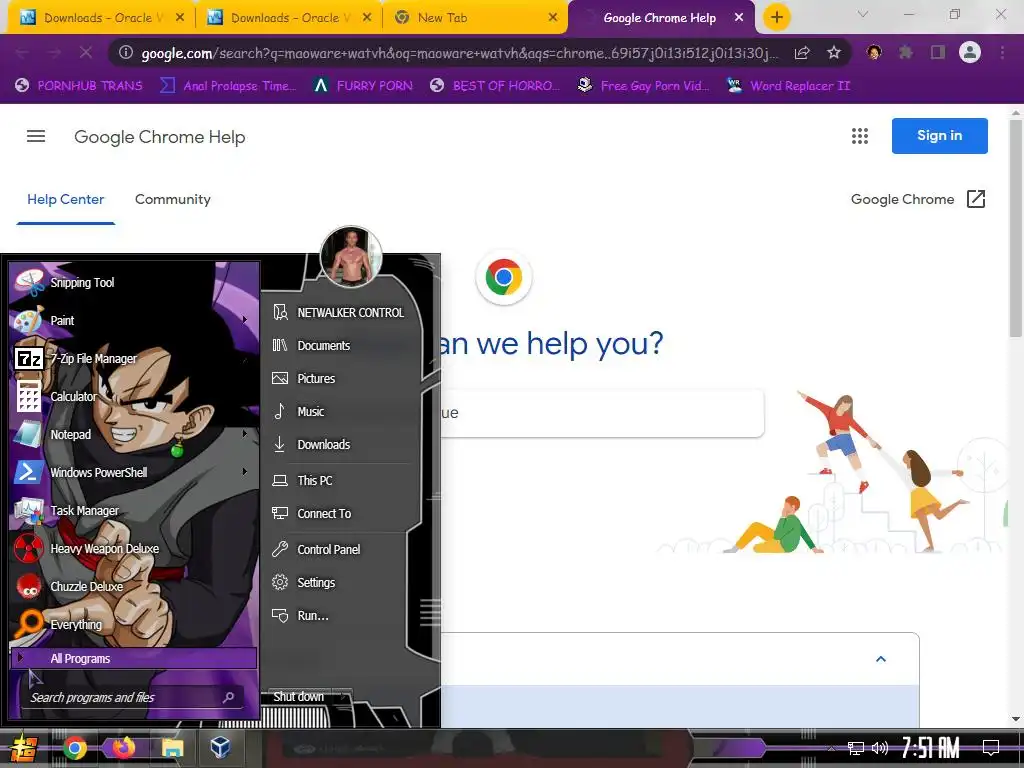
Task: Open Chrome profile avatar
Action: pos(970,52)
